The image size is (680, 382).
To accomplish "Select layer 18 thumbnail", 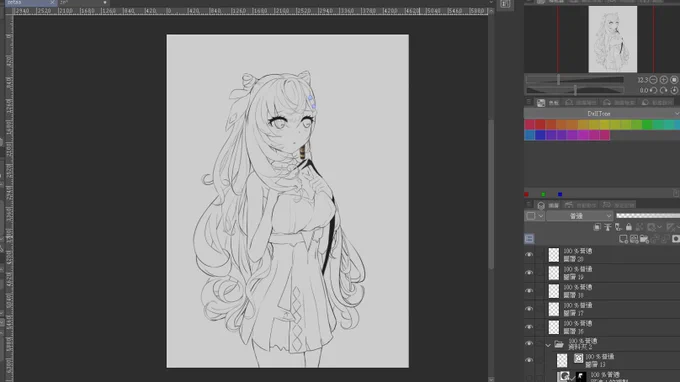I will [x=554, y=291].
